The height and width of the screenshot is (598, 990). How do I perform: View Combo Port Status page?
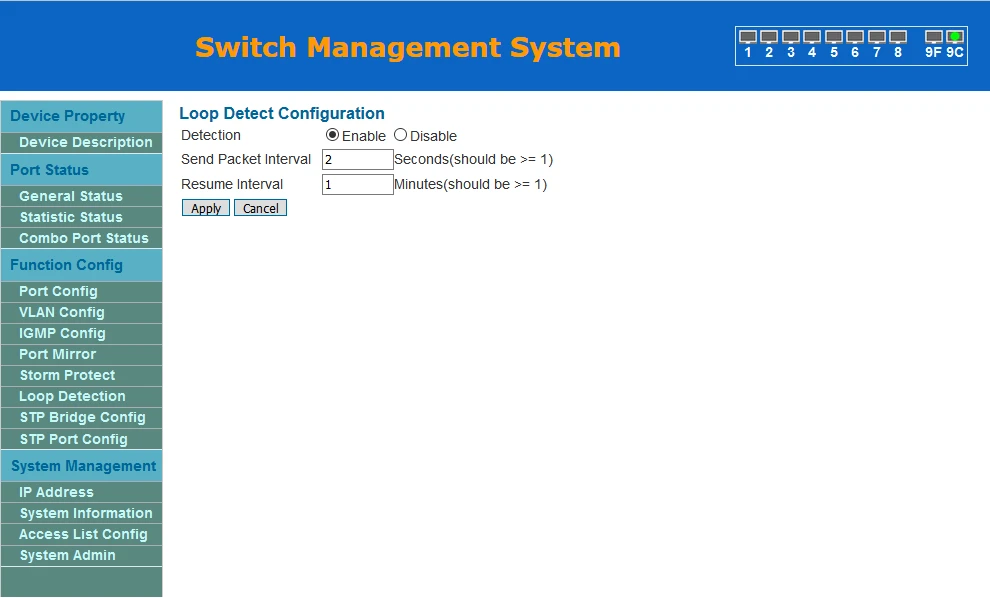pos(83,238)
